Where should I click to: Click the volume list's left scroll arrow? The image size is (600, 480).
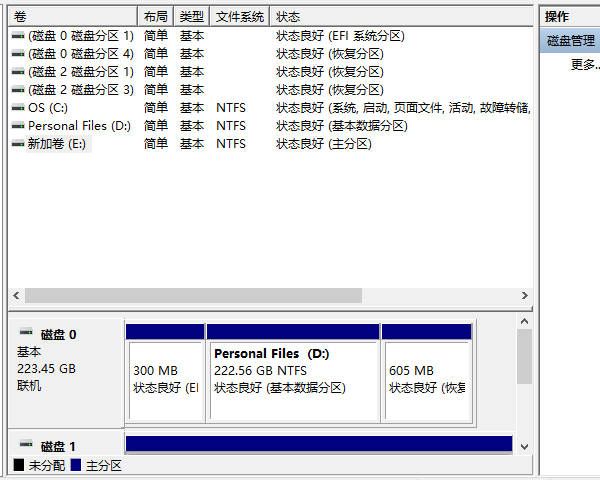tap(15, 296)
